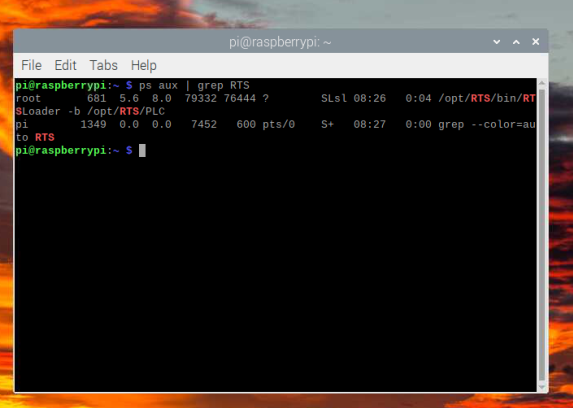Click the scrollbar's up arrow
Viewport: 573px width, 408px height.
(x=542, y=83)
